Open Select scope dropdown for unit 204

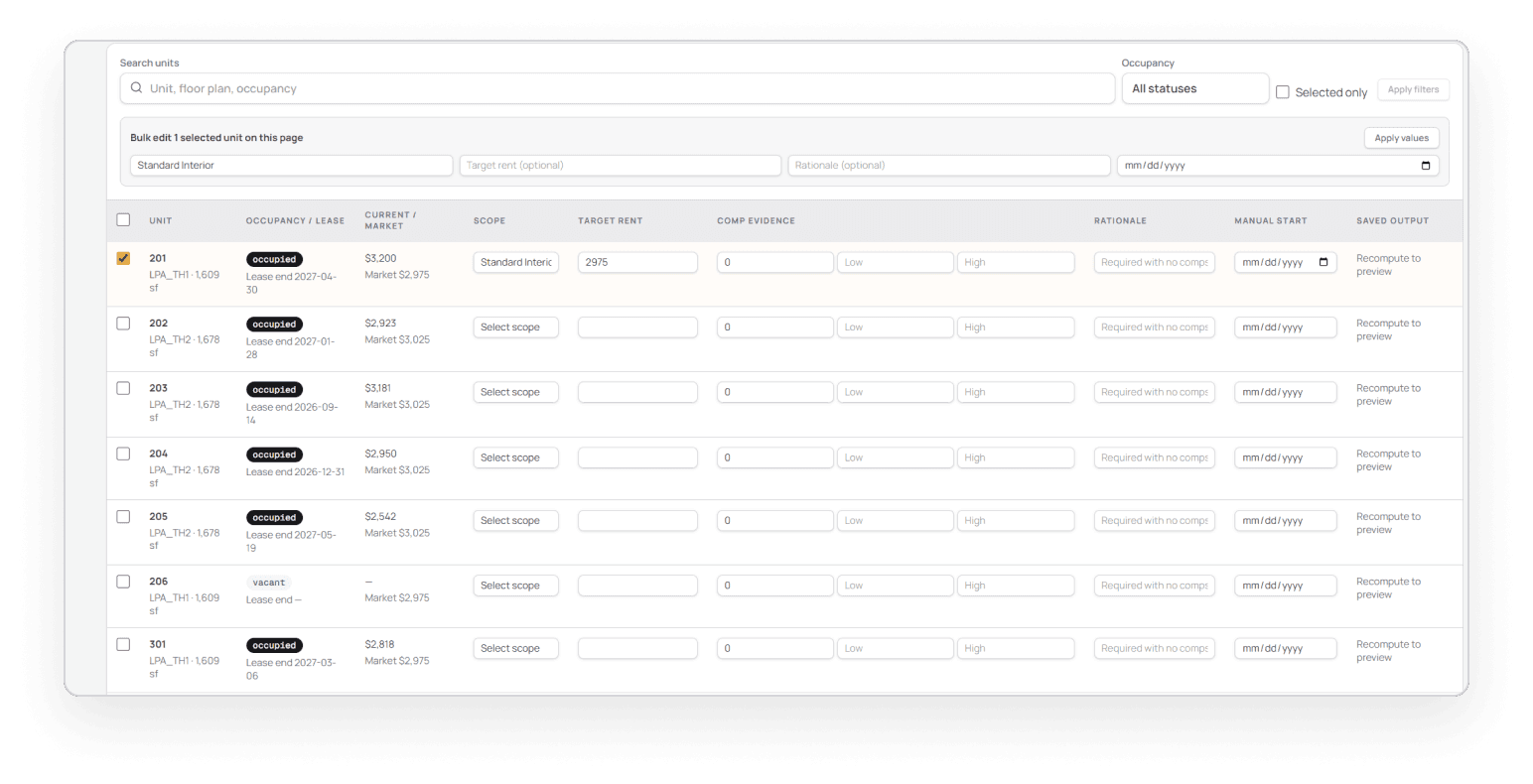516,458
